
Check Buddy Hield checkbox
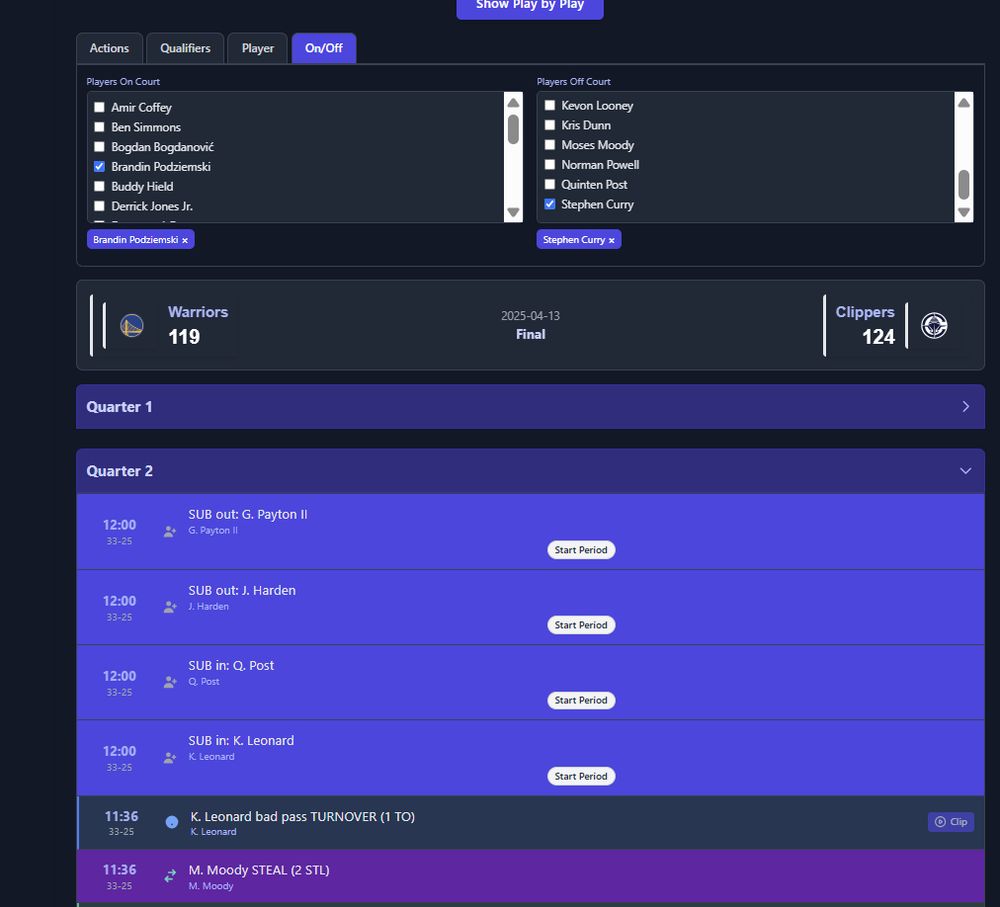tap(99, 186)
